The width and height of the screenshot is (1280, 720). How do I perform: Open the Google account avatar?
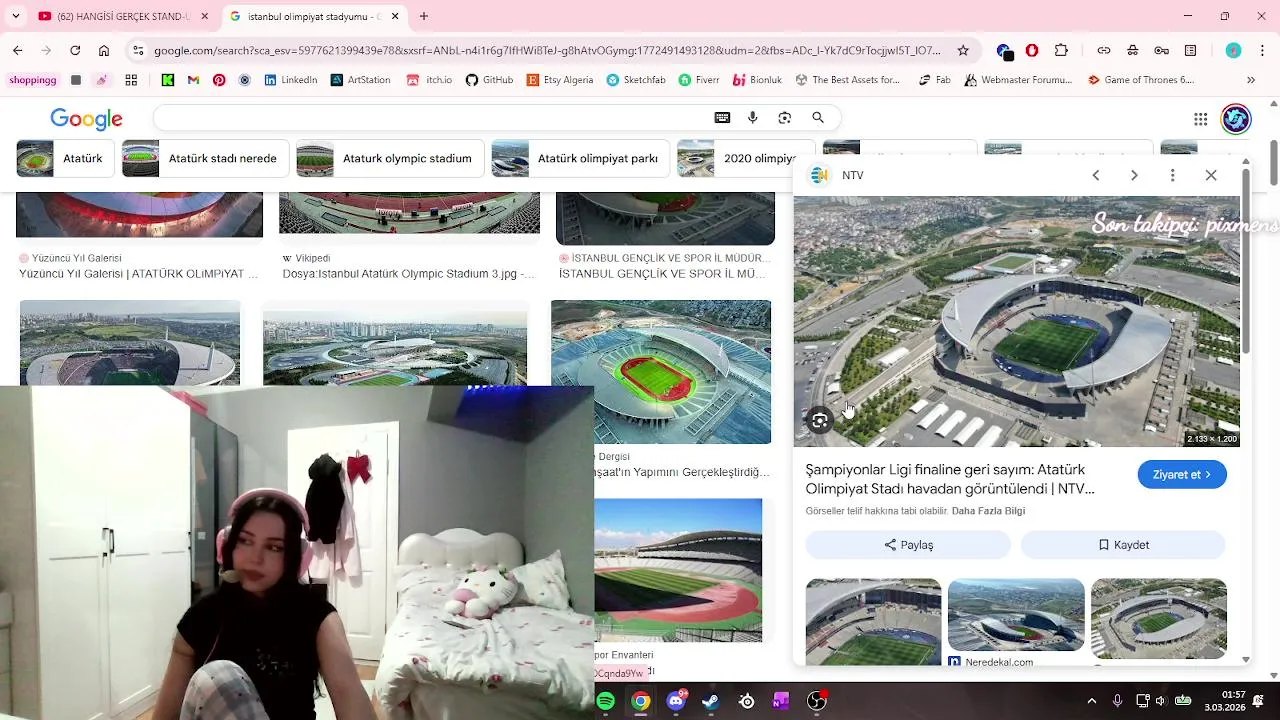1236,119
